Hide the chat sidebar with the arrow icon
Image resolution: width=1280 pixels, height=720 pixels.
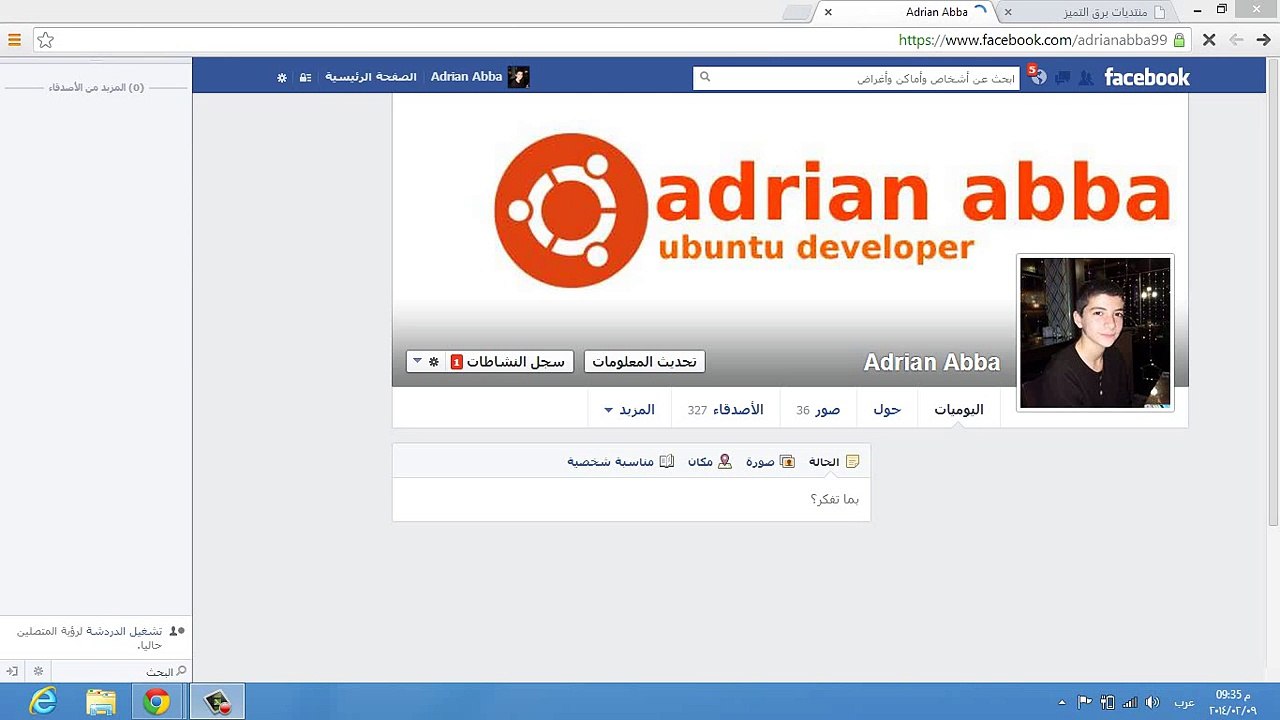click(x=12, y=671)
